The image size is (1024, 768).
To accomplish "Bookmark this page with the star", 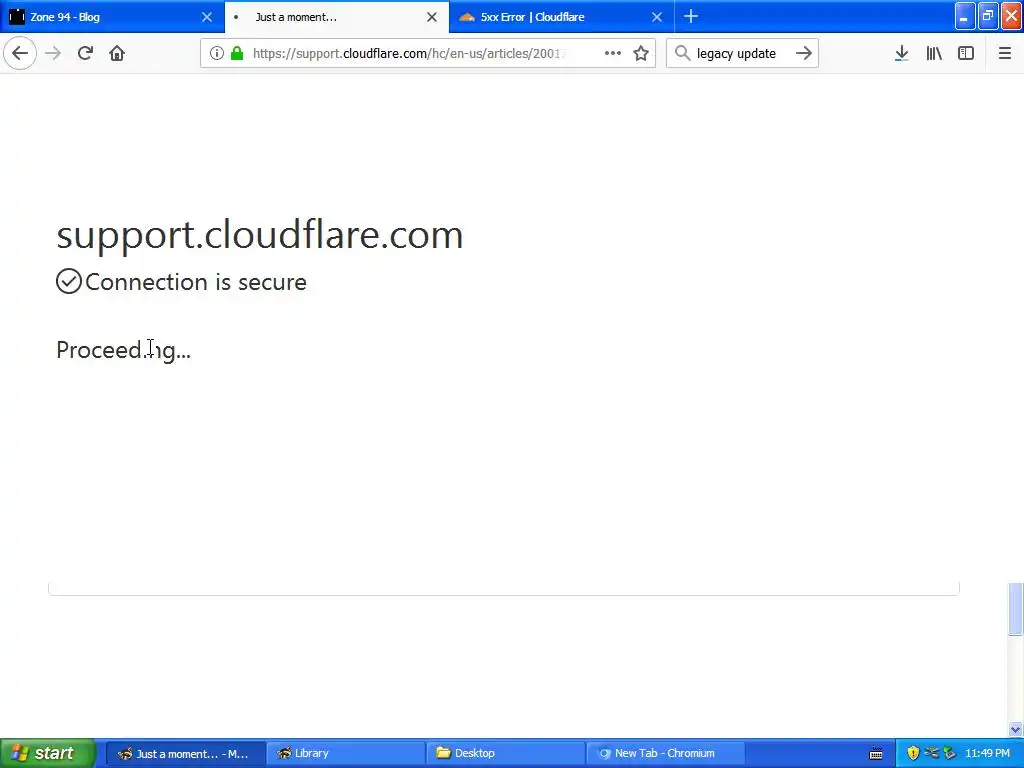I will click(x=641, y=53).
